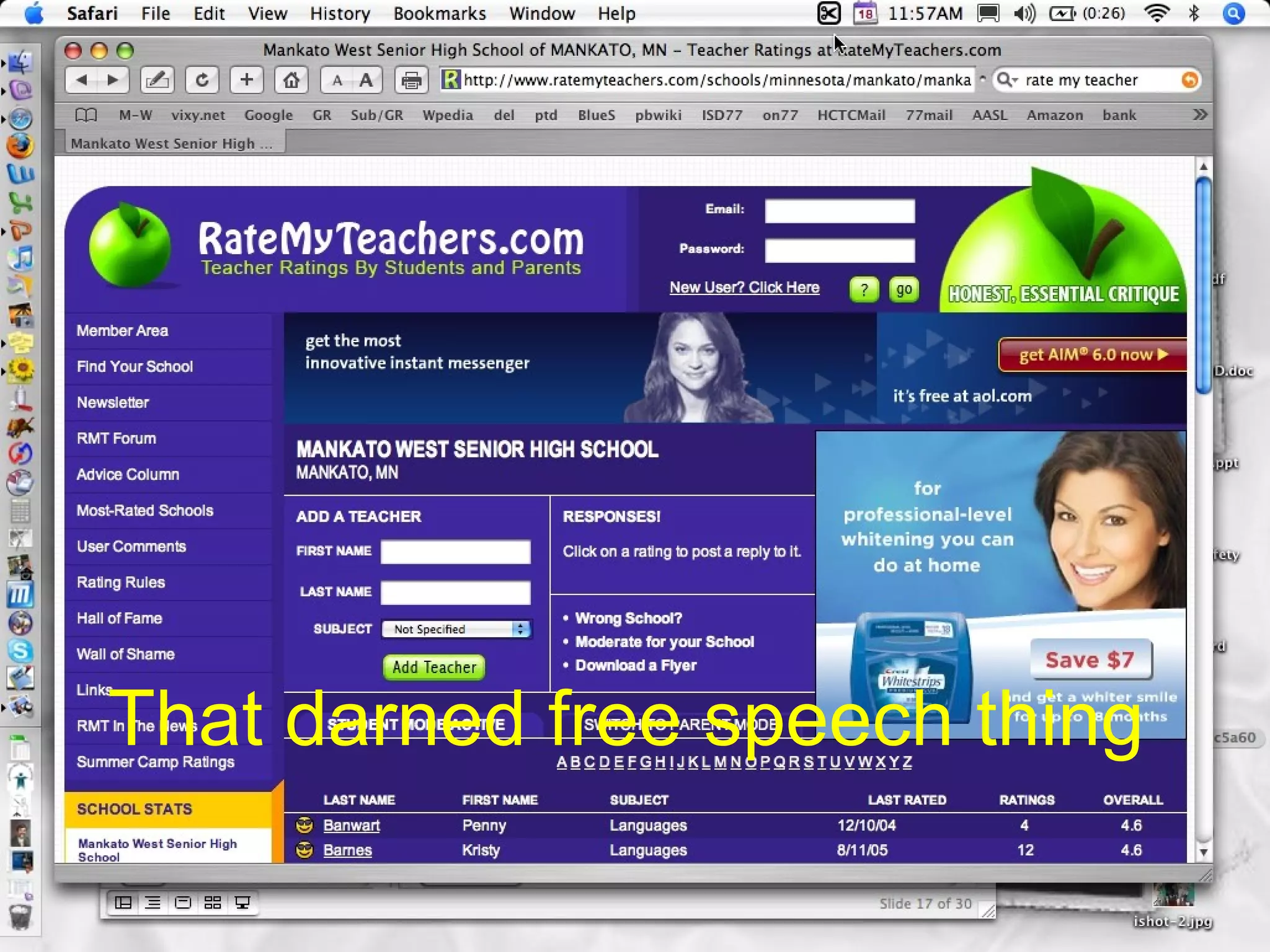Click the page scrollbar down arrow
Screen dimensions: 1270x952
[x=1203, y=852]
